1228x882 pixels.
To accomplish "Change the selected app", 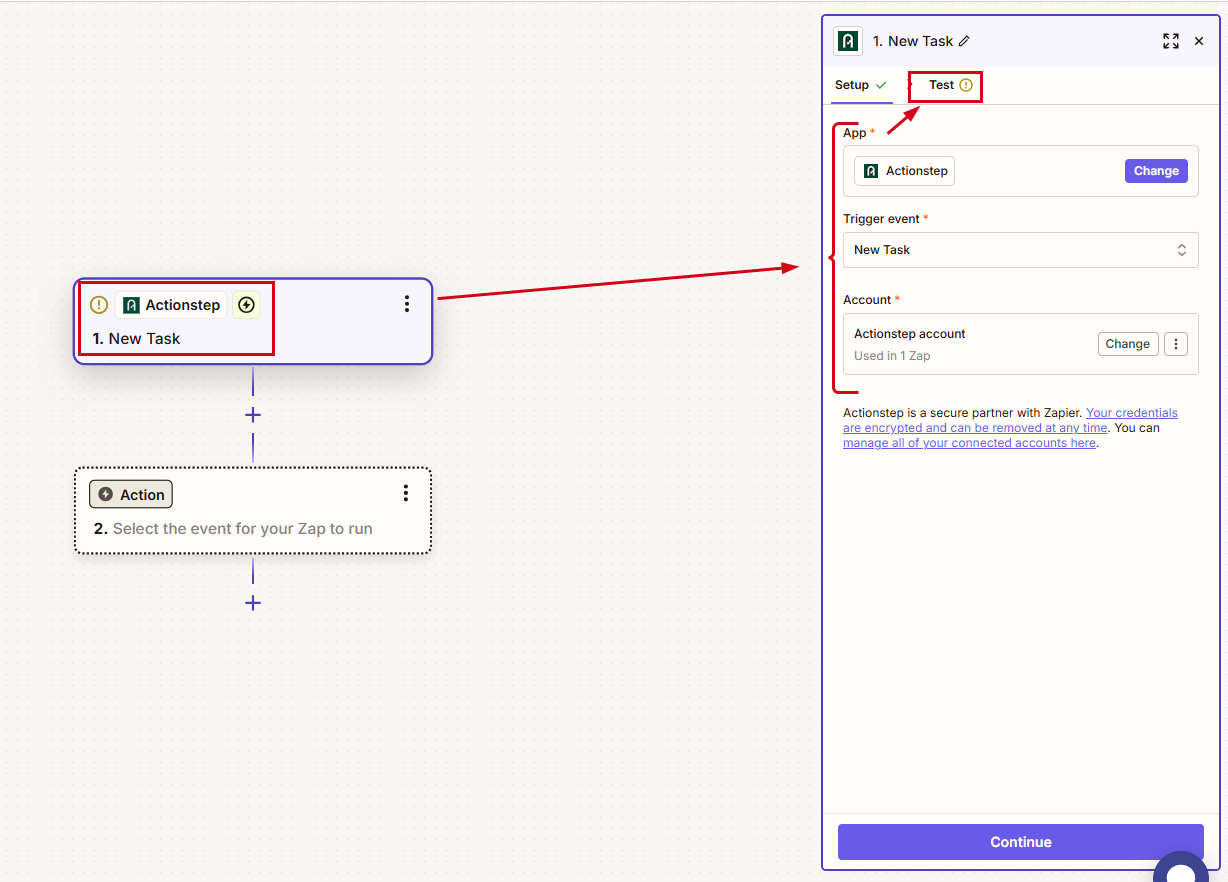I will pos(1156,171).
